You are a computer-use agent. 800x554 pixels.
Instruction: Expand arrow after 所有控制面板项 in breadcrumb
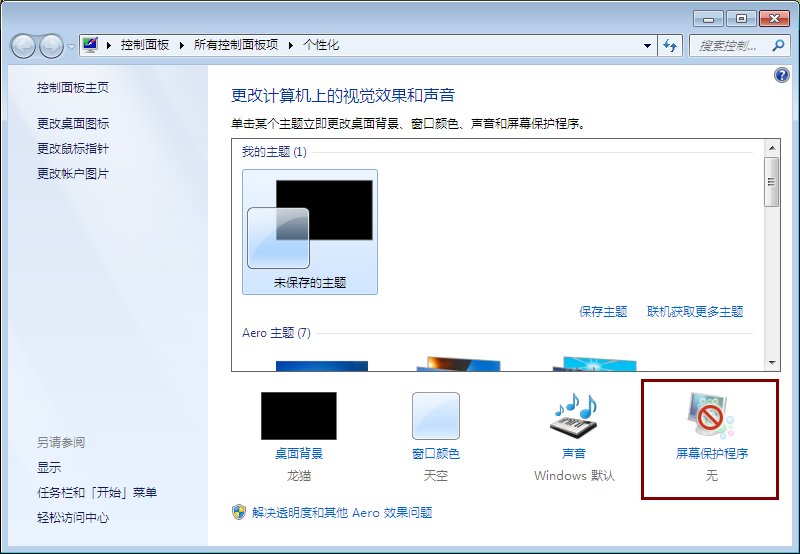coord(291,45)
